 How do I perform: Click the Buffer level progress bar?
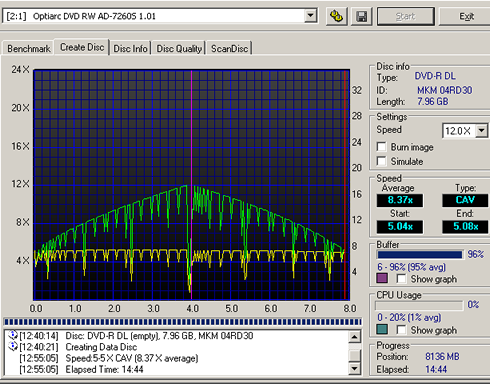click(x=420, y=255)
